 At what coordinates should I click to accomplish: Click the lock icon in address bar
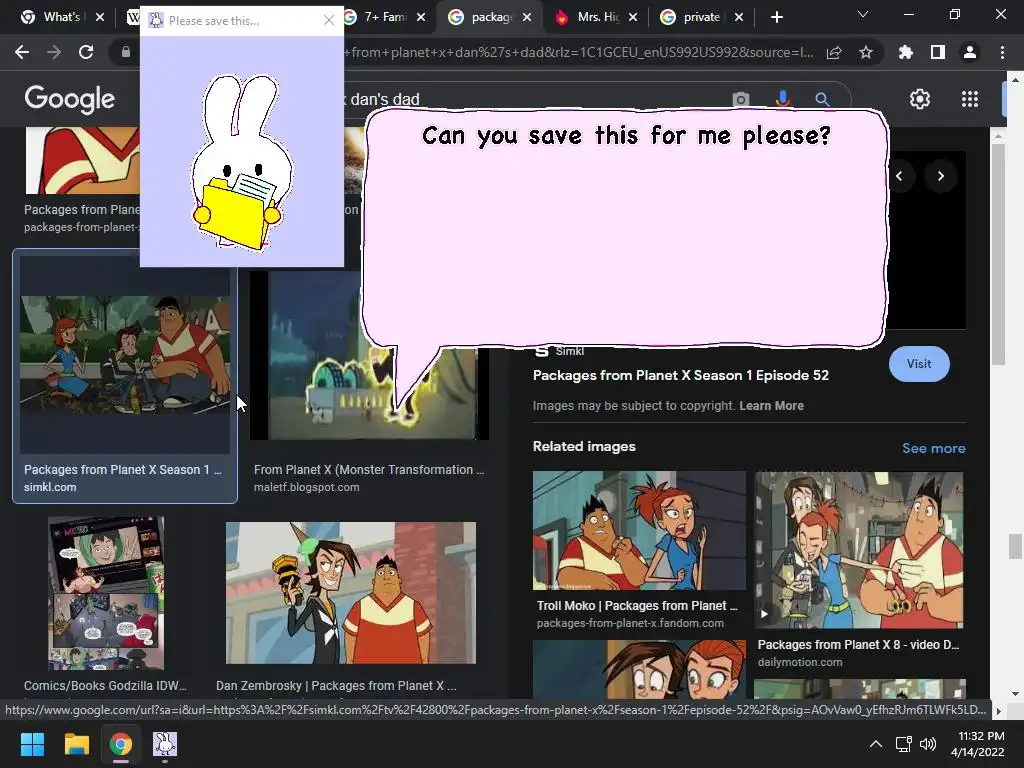point(125,52)
